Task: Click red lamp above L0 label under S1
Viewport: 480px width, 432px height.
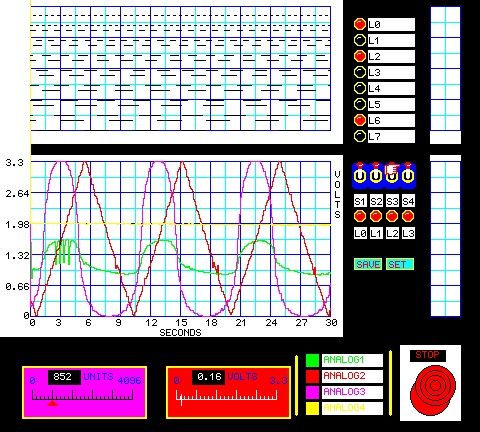Action: (x=360, y=216)
